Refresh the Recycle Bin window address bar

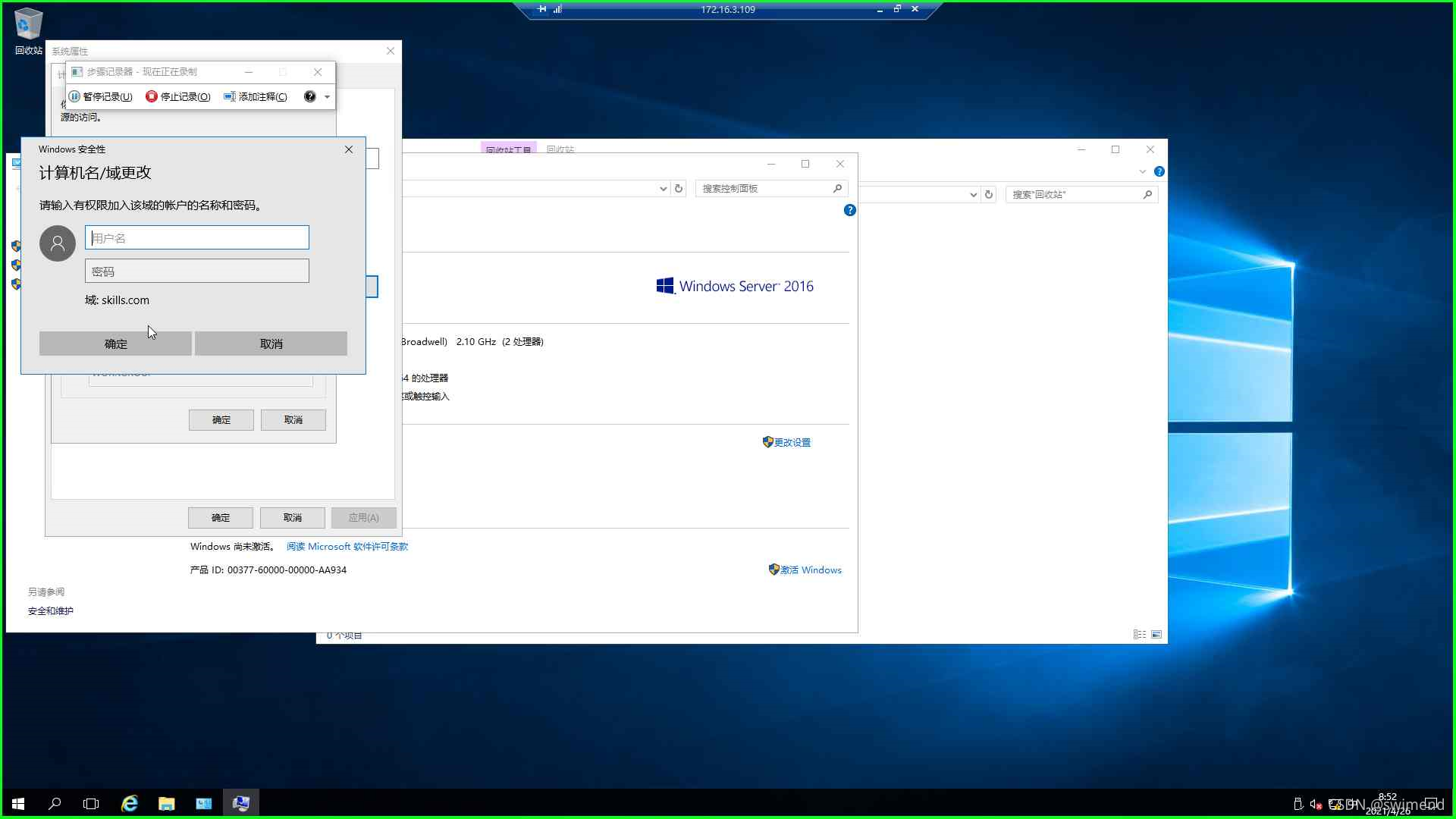coord(989,194)
